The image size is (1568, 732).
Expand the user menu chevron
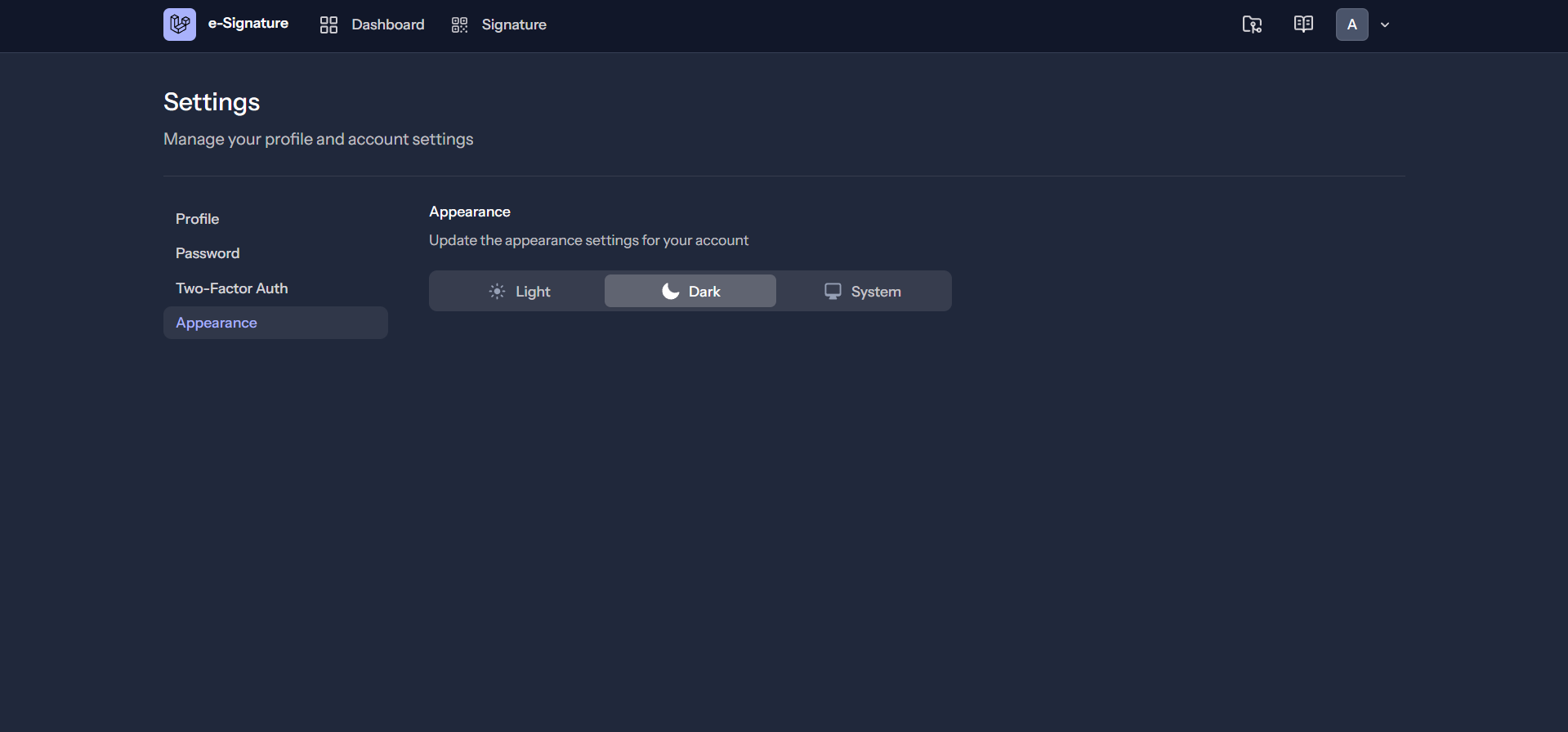[1385, 25]
